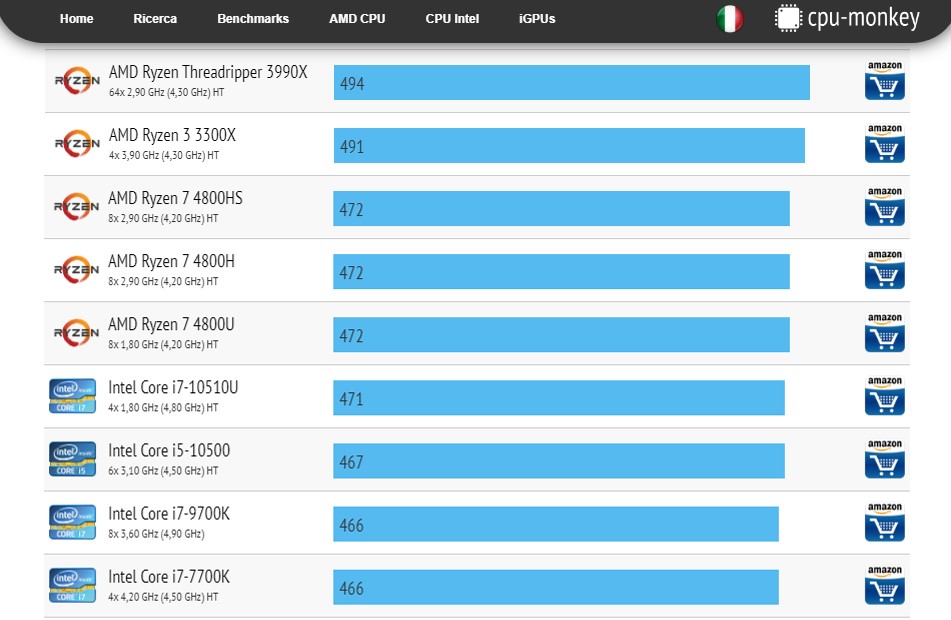Viewport: 951px width, 620px height.
Task: Click Intel badge beside Core i7-10510U
Action: tap(72, 396)
